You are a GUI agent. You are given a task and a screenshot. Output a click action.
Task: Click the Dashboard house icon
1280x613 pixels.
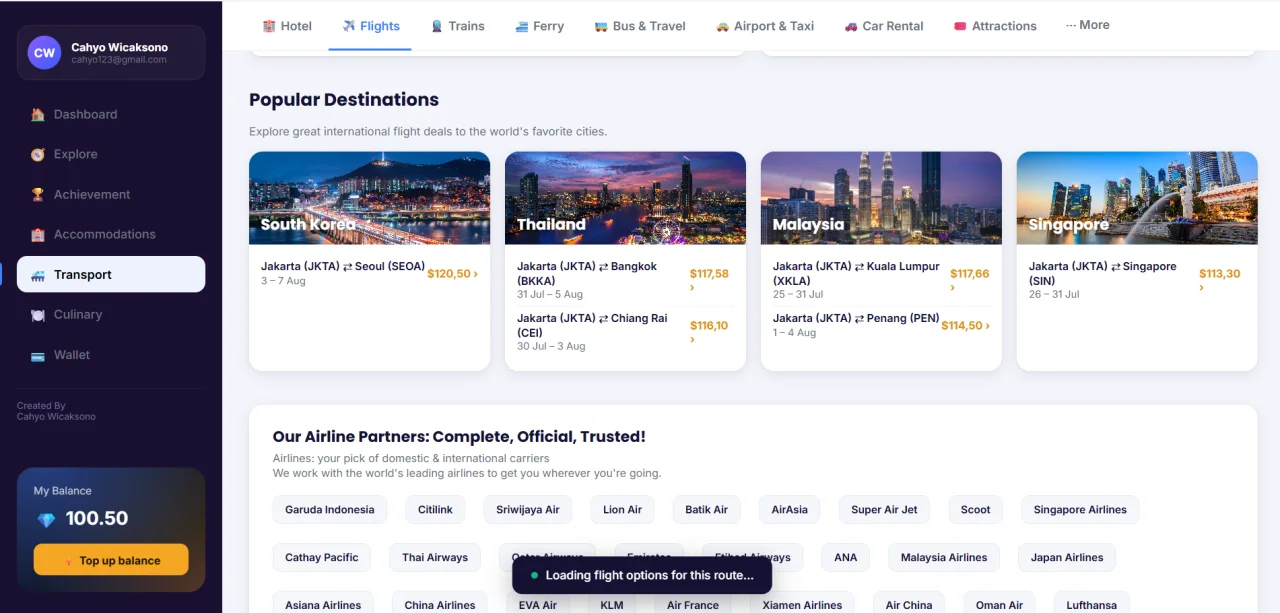click(x=37, y=114)
